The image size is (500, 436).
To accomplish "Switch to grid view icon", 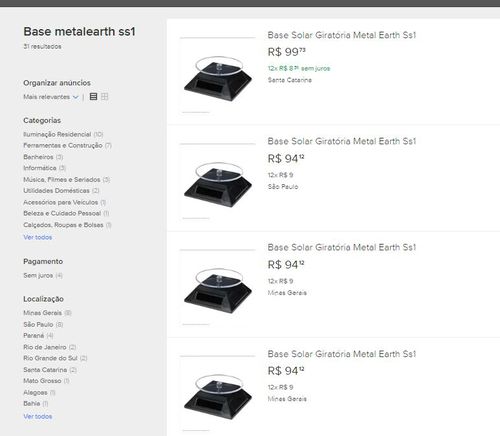I will pyautogui.click(x=105, y=97).
